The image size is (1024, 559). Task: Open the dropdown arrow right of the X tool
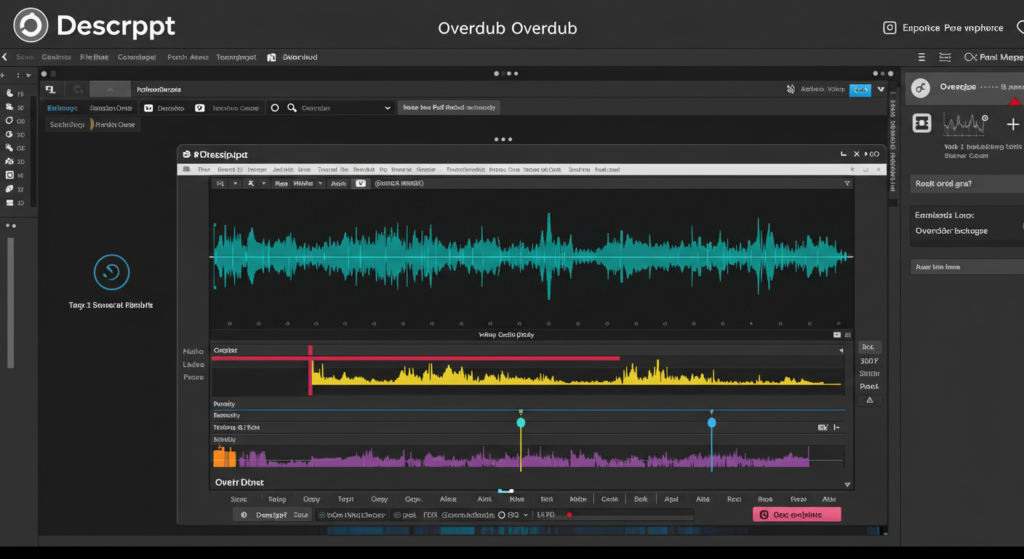tap(264, 184)
